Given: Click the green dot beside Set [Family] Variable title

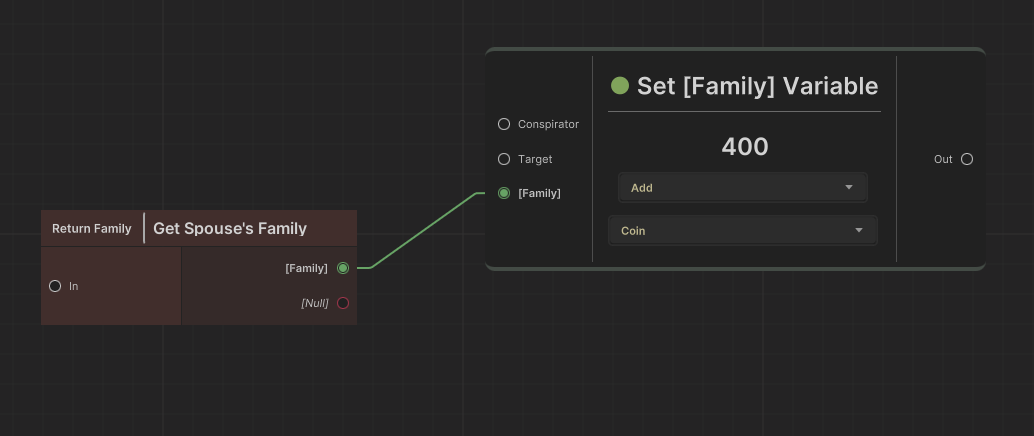Looking at the screenshot, I should click(620, 86).
